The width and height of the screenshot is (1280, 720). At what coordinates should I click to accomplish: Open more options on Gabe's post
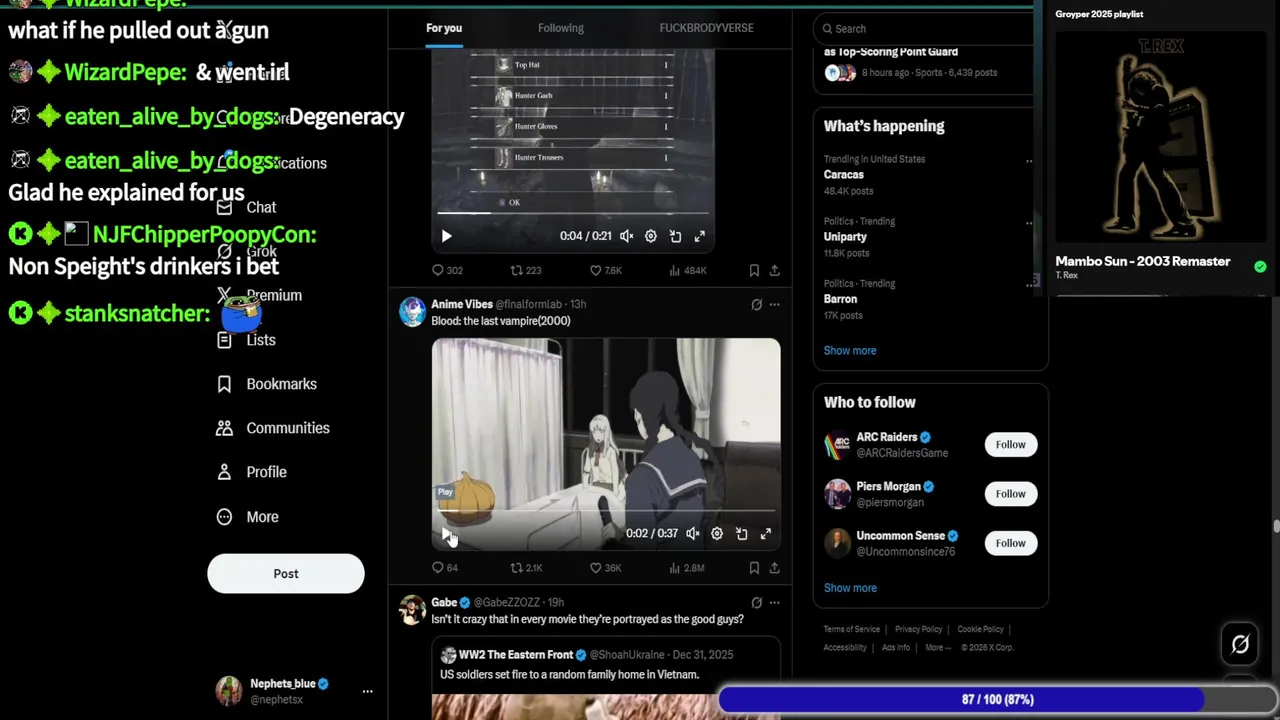coord(774,603)
